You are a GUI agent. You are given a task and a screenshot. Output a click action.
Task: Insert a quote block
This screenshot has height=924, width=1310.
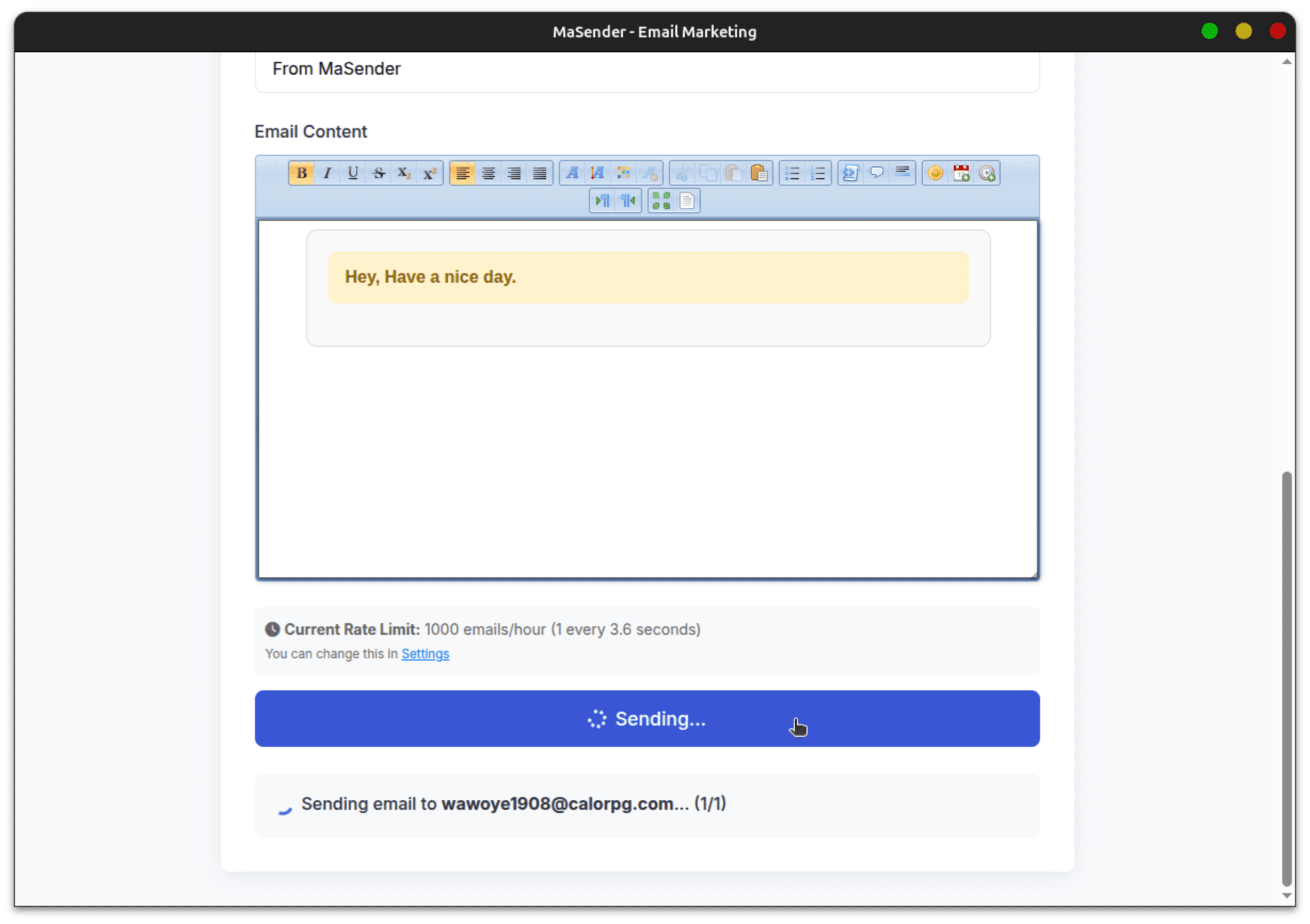point(877,173)
